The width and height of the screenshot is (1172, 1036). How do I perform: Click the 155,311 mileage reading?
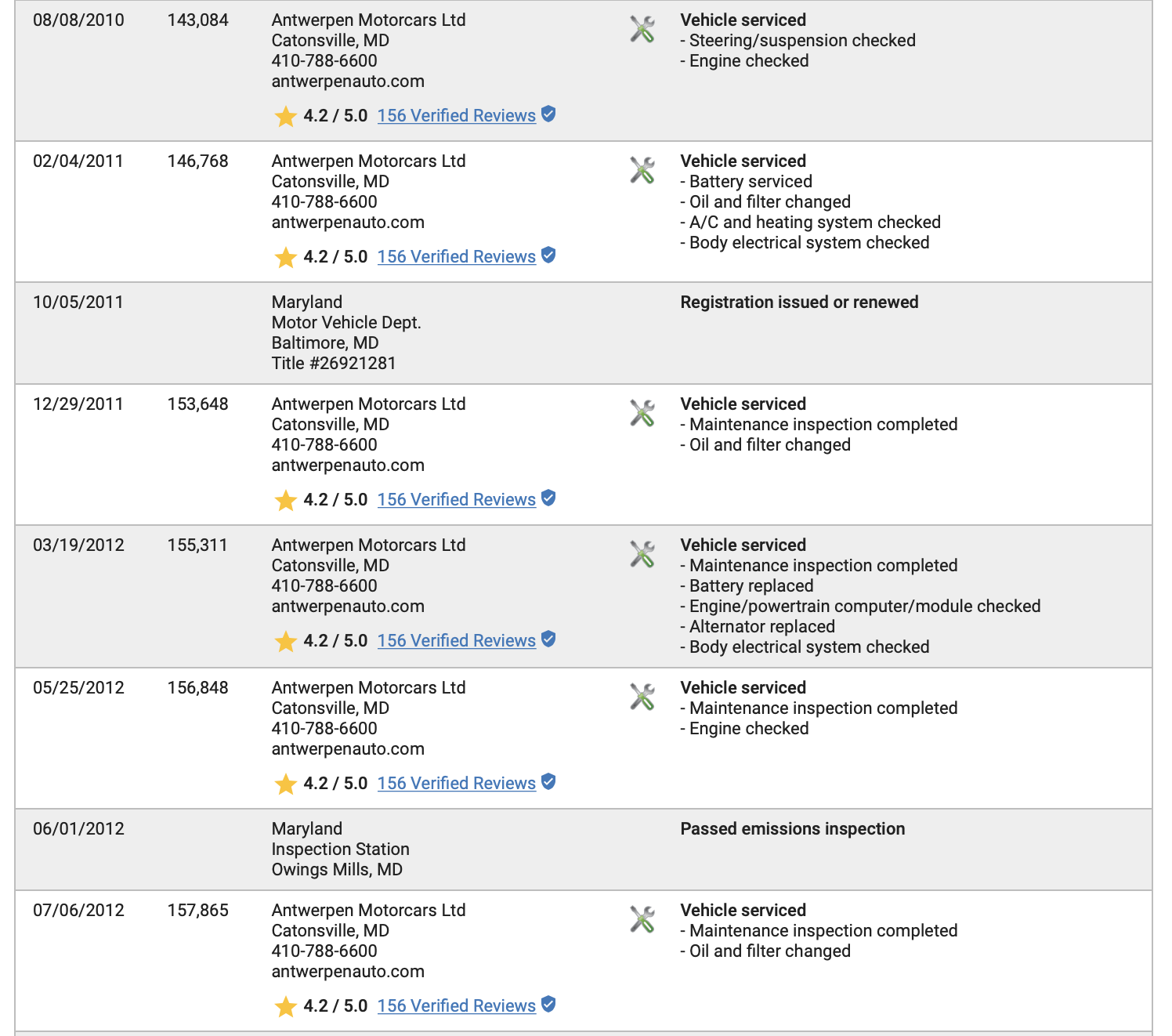(x=197, y=545)
